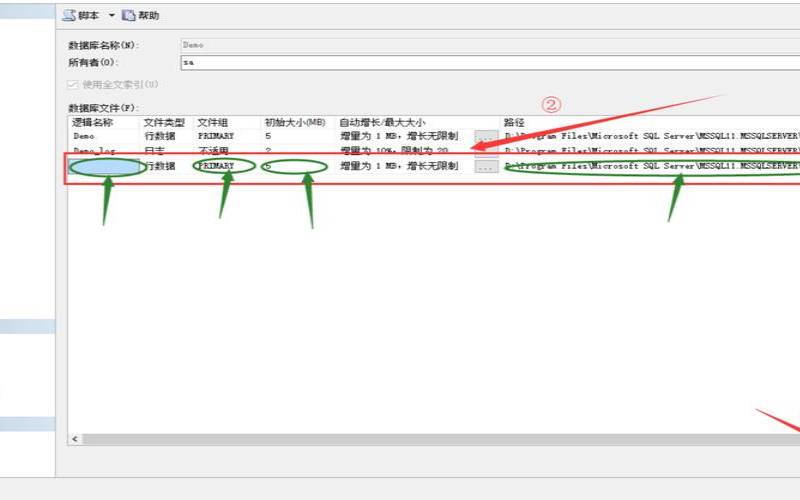The image size is (800, 500).
Task: Click 不适用 filegroup in the Demo_log row
Action: click(x=213, y=151)
